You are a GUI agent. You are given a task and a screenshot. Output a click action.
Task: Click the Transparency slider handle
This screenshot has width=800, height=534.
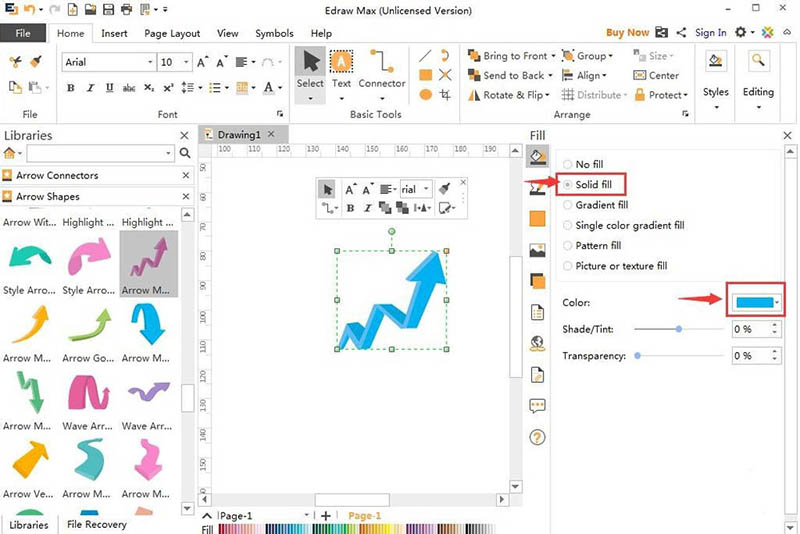pyautogui.click(x=638, y=355)
